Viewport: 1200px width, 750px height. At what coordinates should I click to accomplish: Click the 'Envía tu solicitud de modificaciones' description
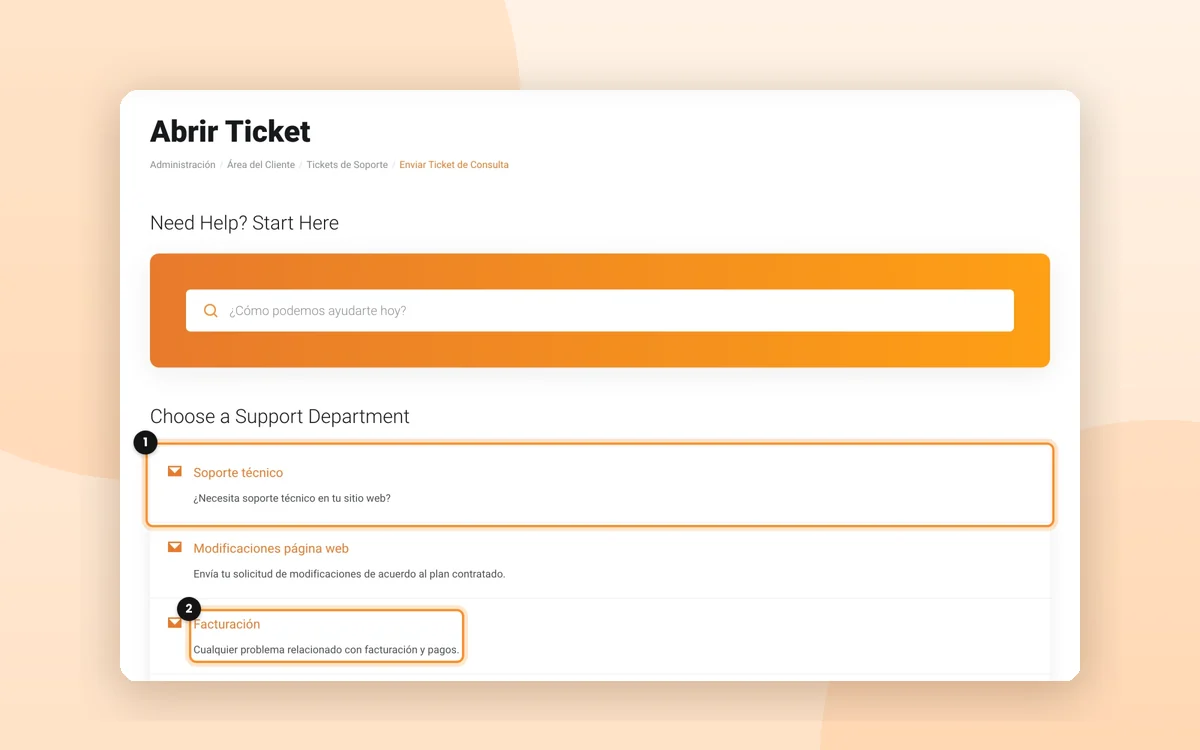click(349, 574)
